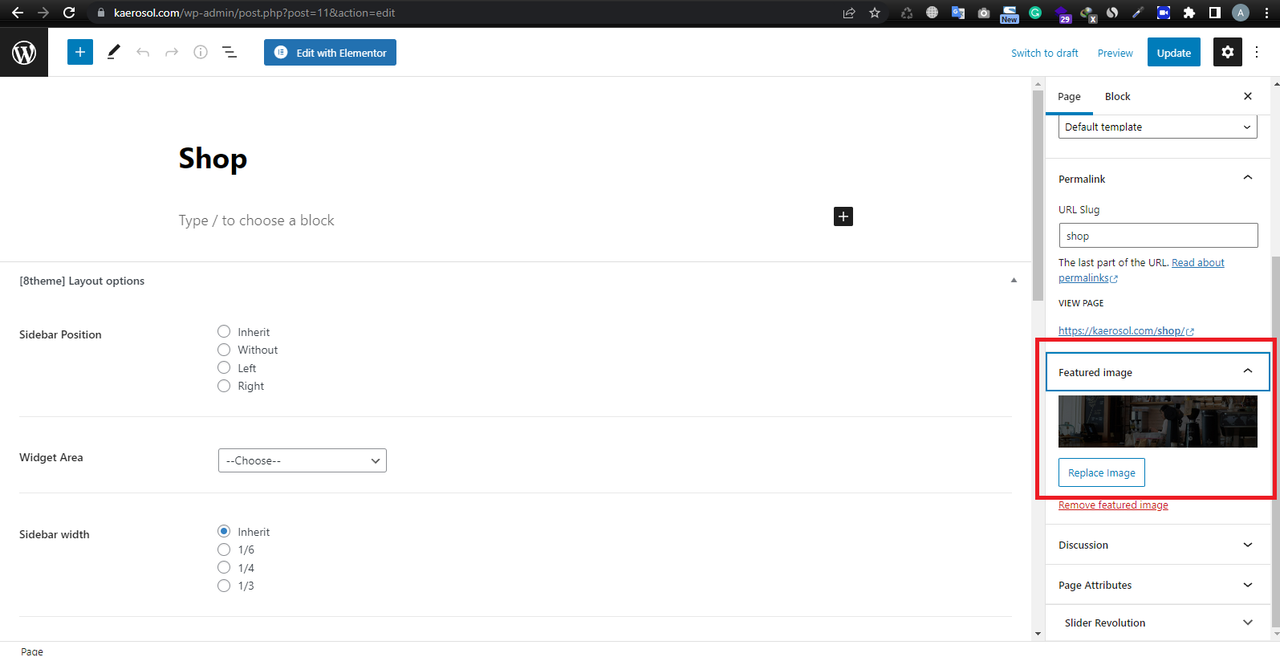The image size is (1280, 656).
Task: Open the three-dot Options menu in editor
Action: (x=1259, y=53)
